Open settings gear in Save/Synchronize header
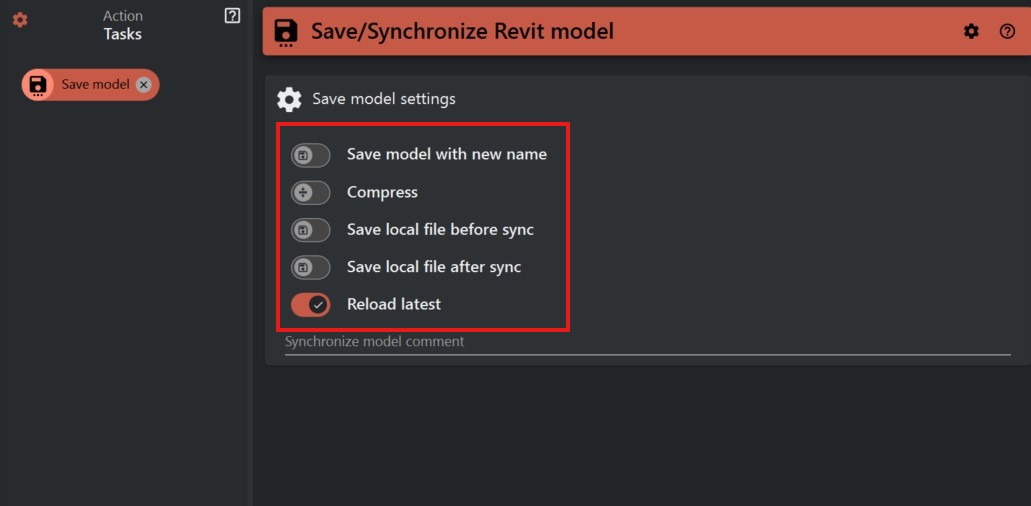Image resolution: width=1031 pixels, height=506 pixels. 971,31
